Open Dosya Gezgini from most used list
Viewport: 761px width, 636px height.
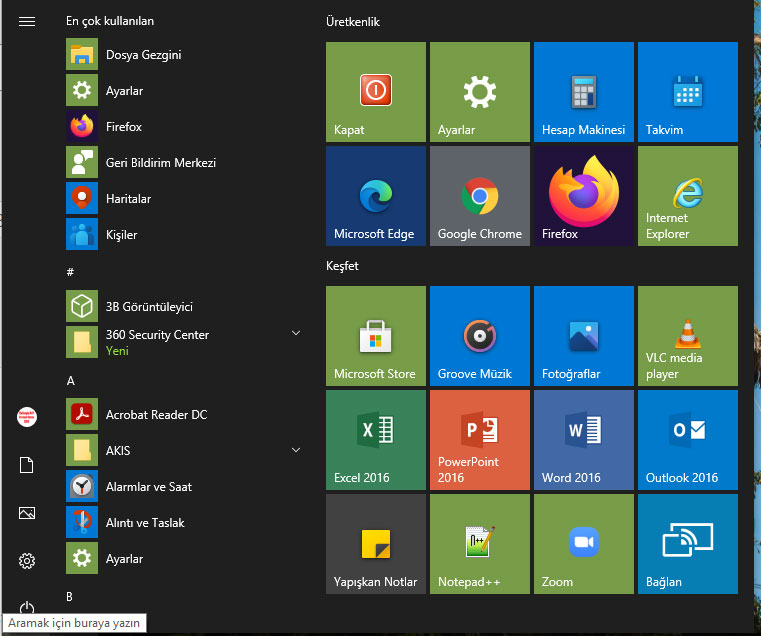184,54
